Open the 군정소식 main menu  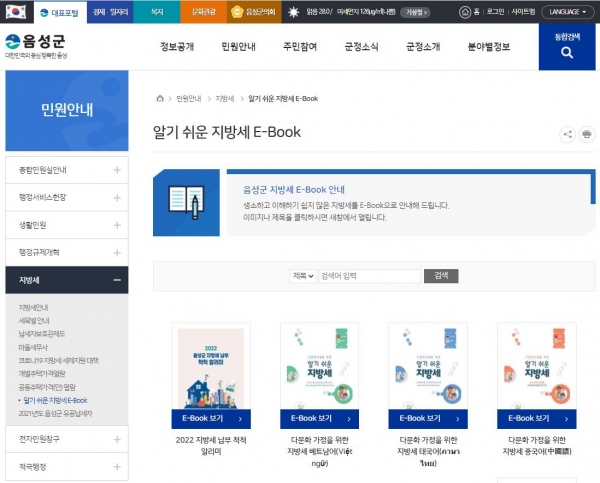(363, 47)
